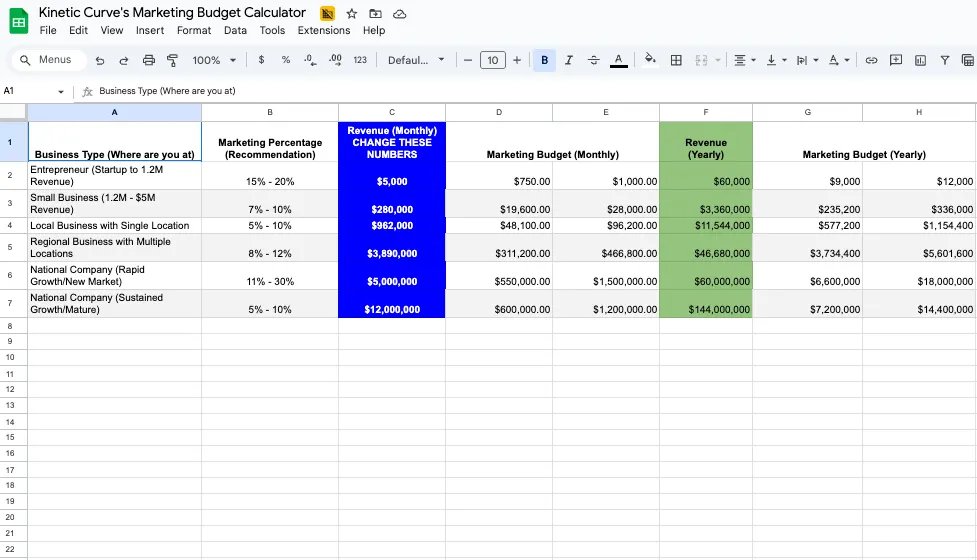Select the $5,000 monthly revenue cell
The image size is (977, 560).
tap(392, 181)
